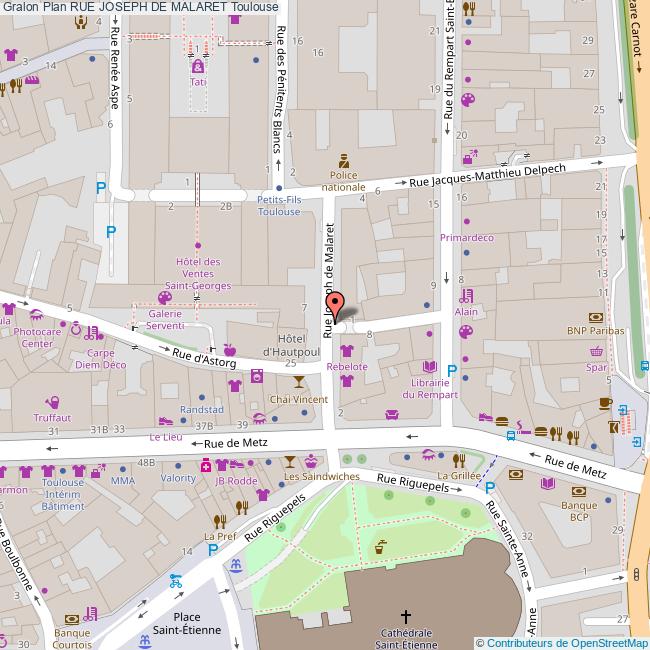650x650 pixels.
Task: Click the Rebelote clothing shop icon
Action: 347,351
